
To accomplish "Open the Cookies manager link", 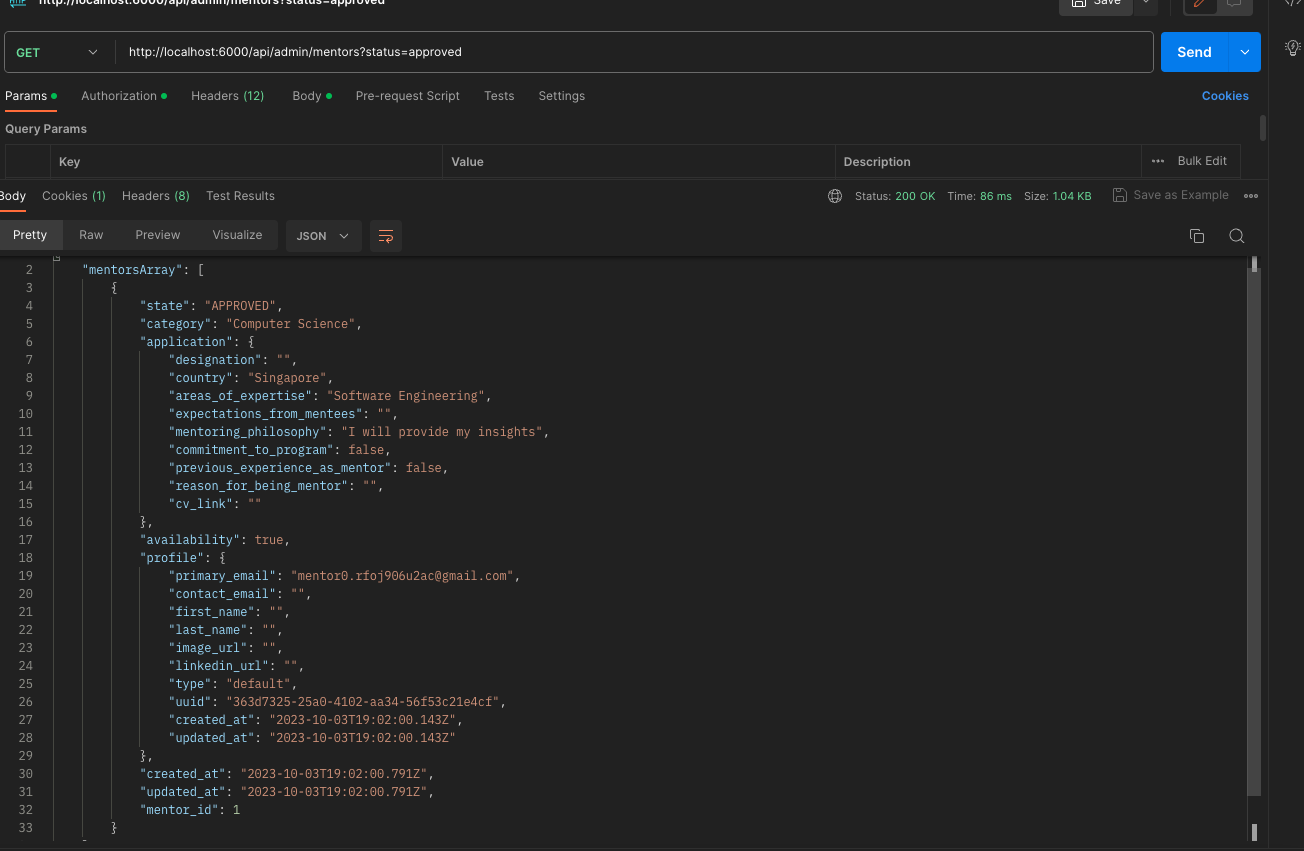I will 1225,95.
